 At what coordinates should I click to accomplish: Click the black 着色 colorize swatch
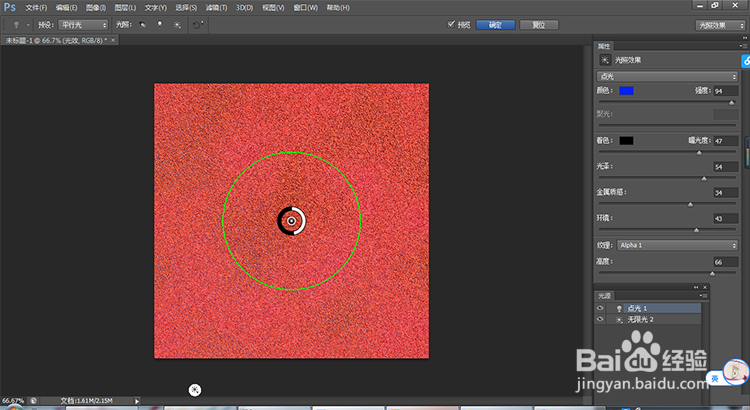[x=626, y=140]
